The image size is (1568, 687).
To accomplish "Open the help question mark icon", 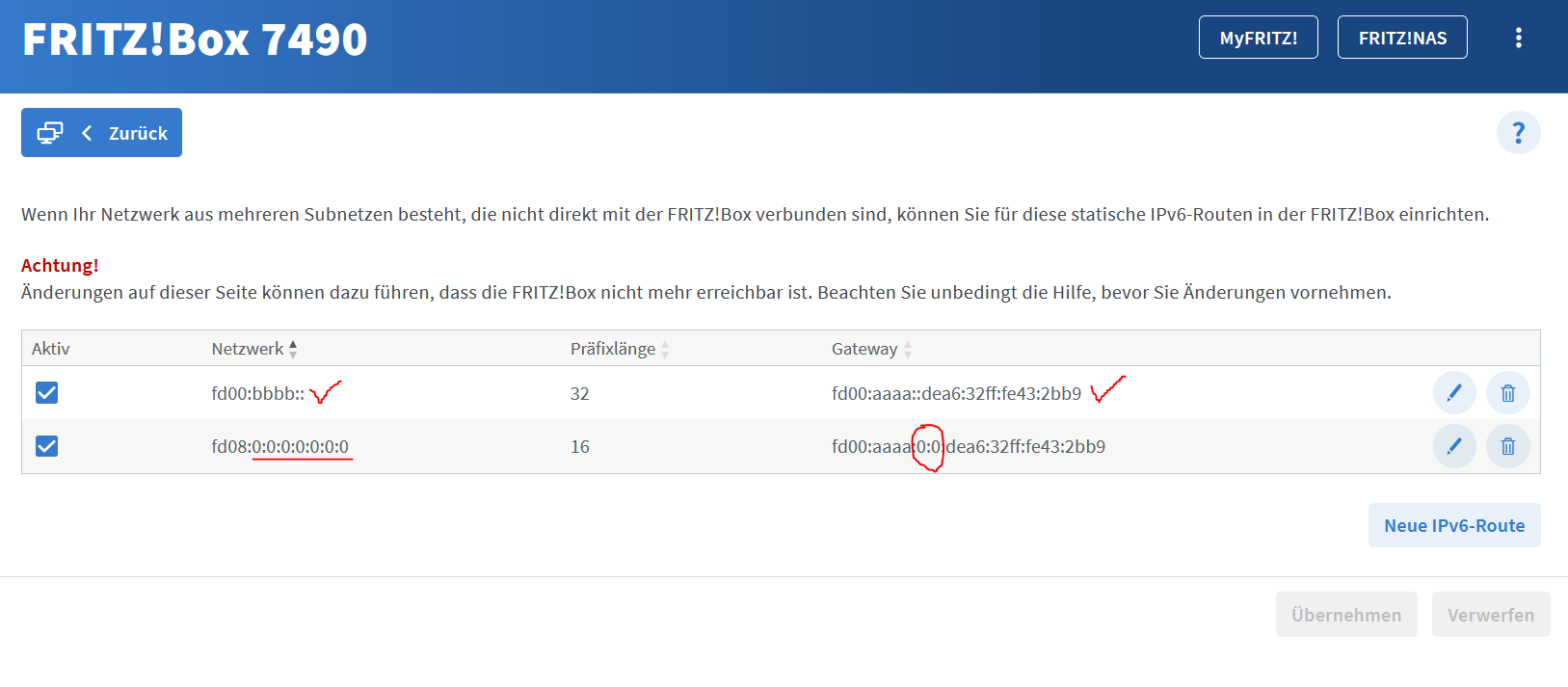I will coord(1518,132).
